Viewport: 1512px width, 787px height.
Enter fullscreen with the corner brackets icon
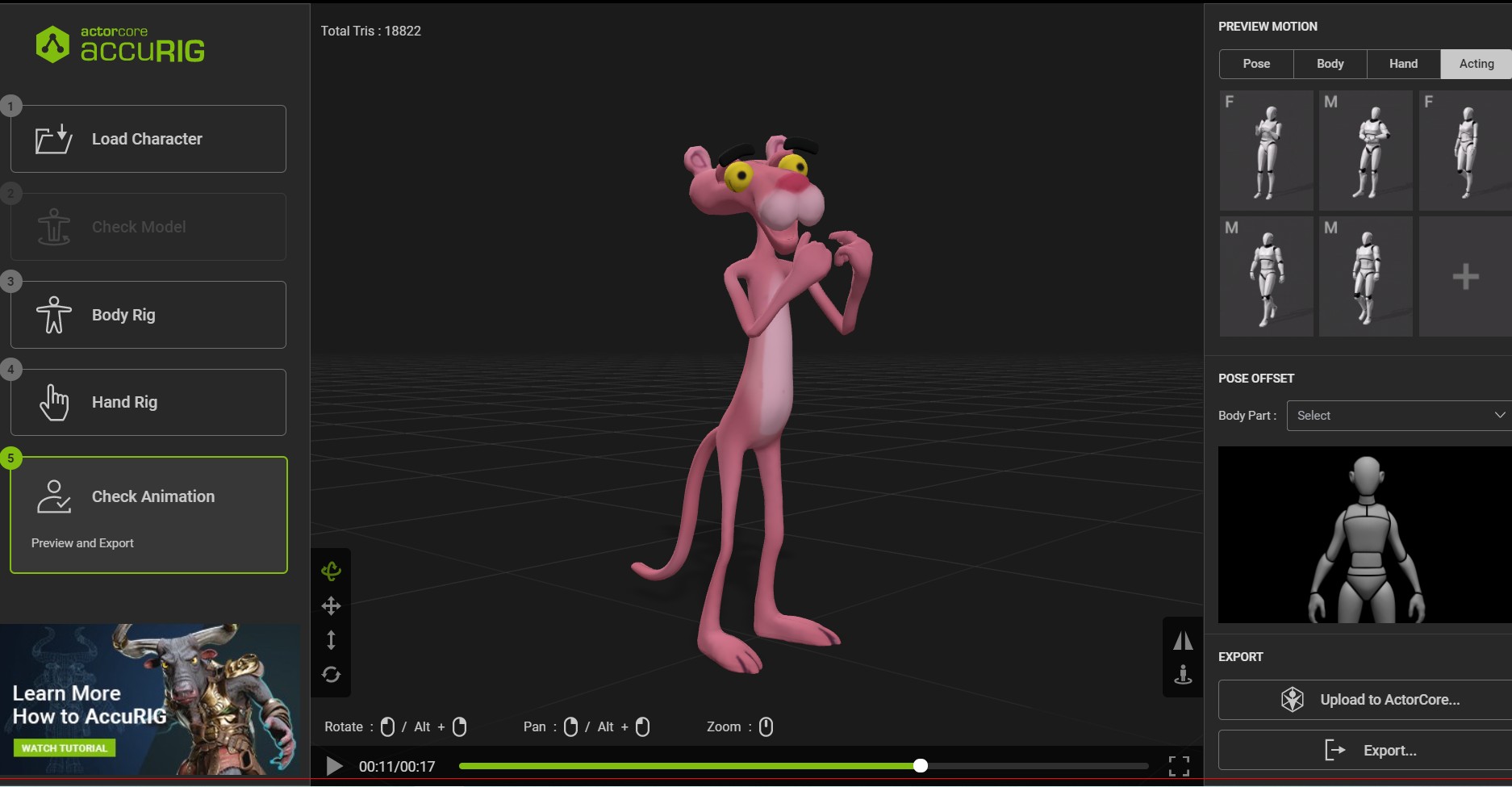point(1179,766)
